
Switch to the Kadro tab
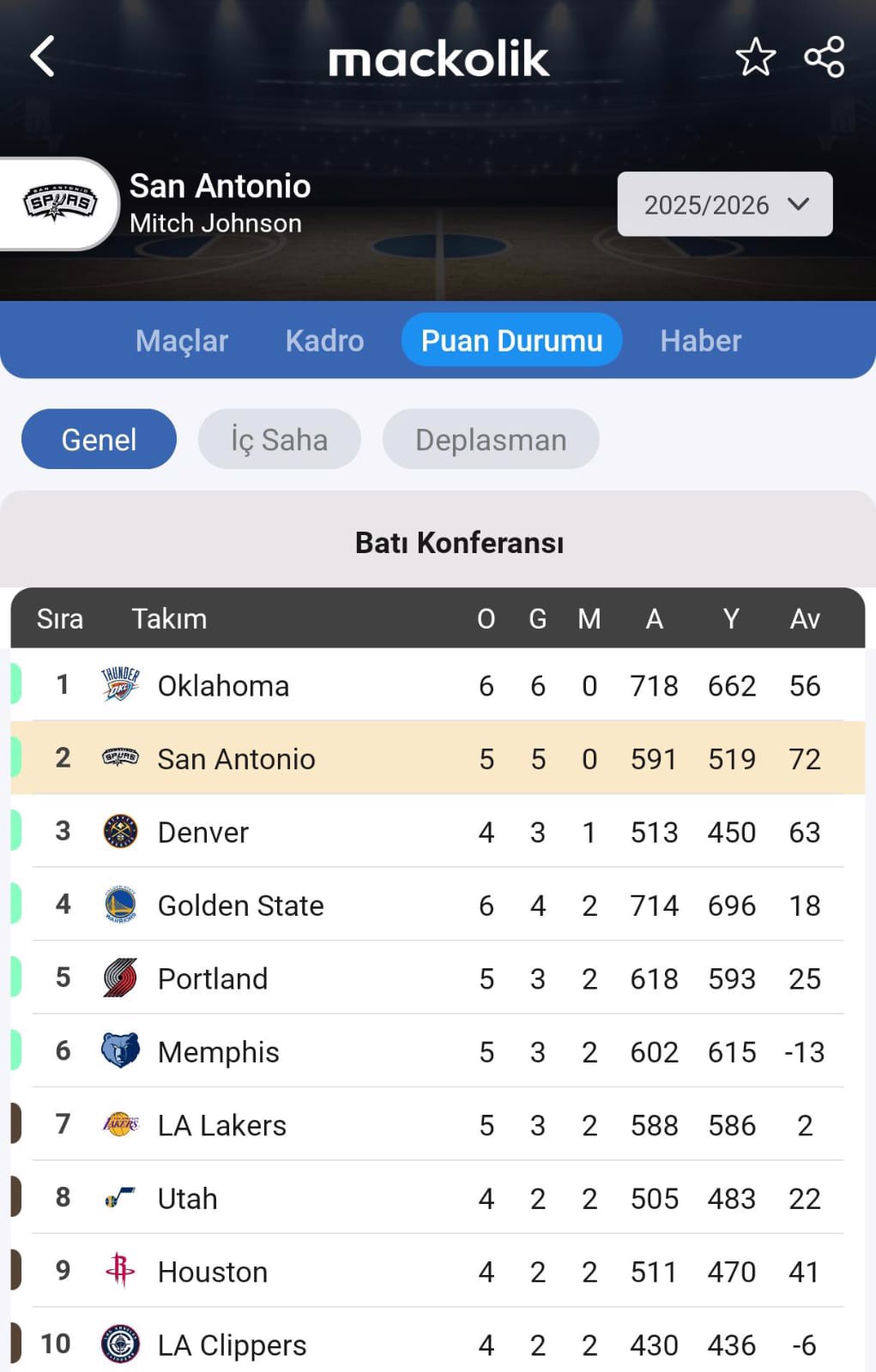(324, 341)
